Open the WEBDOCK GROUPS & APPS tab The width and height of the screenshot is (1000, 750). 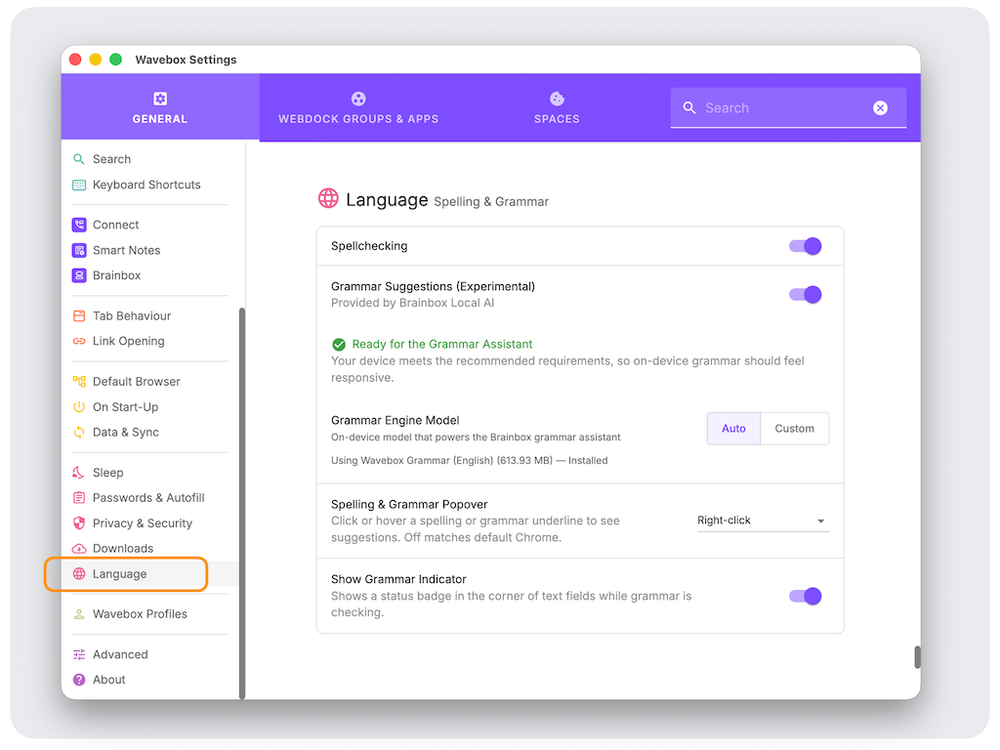pyautogui.click(x=358, y=107)
